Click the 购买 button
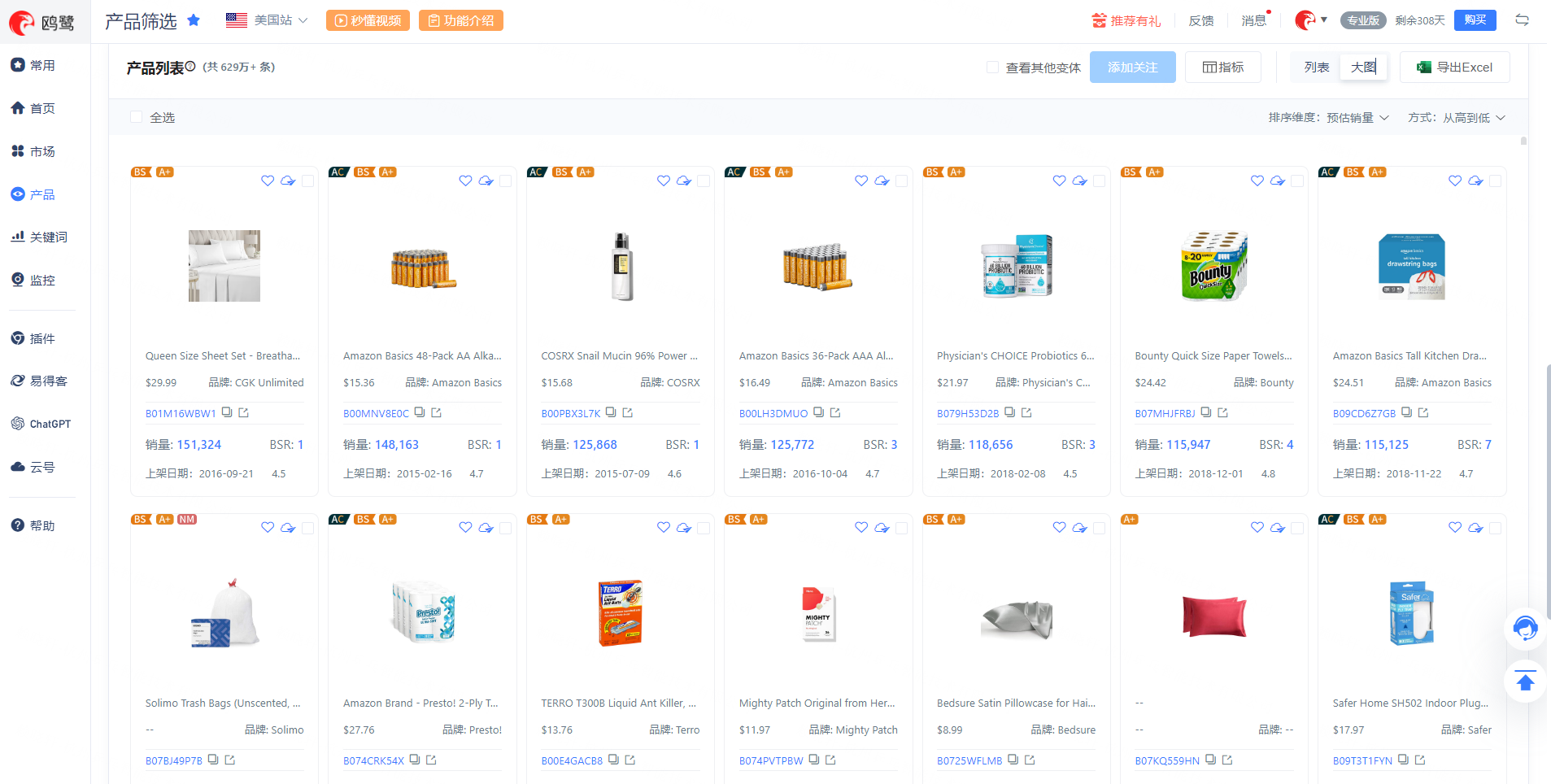 click(1475, 20)
